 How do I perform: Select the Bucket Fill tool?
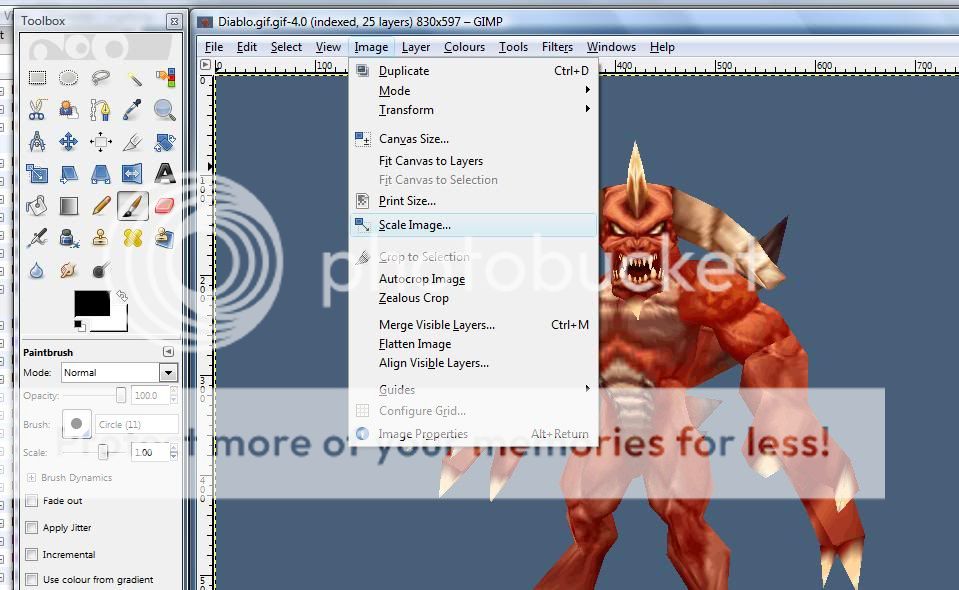coord(37,205)
